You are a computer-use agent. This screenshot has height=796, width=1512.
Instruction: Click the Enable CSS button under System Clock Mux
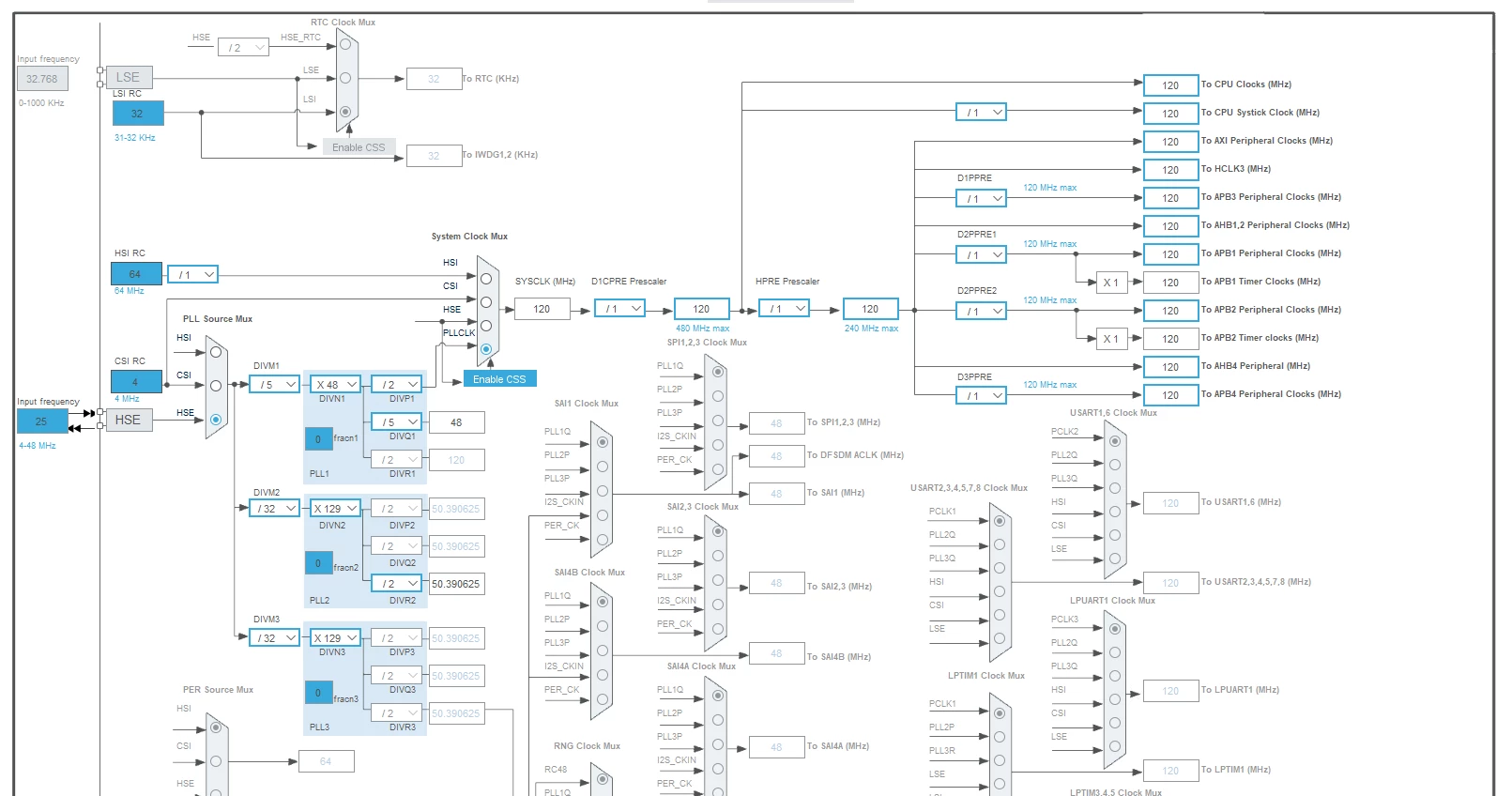pos(499,379)
